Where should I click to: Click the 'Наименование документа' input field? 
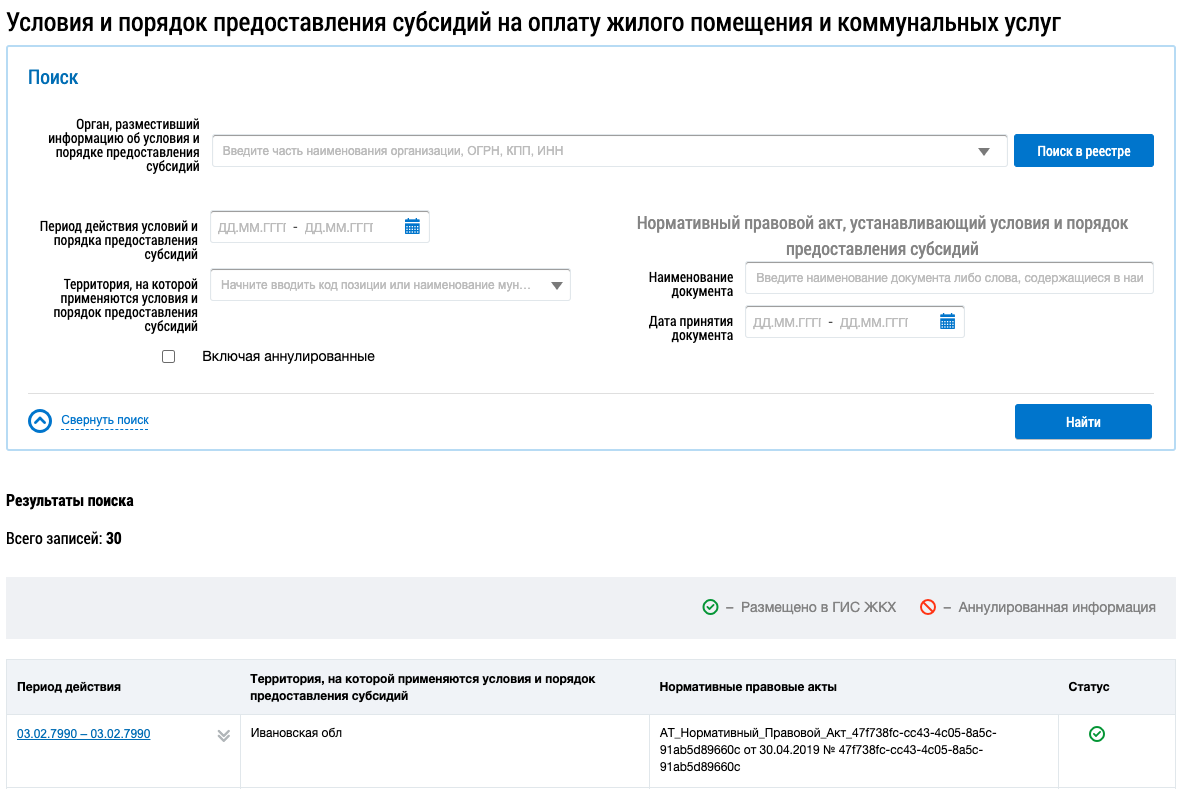point(948,279)
